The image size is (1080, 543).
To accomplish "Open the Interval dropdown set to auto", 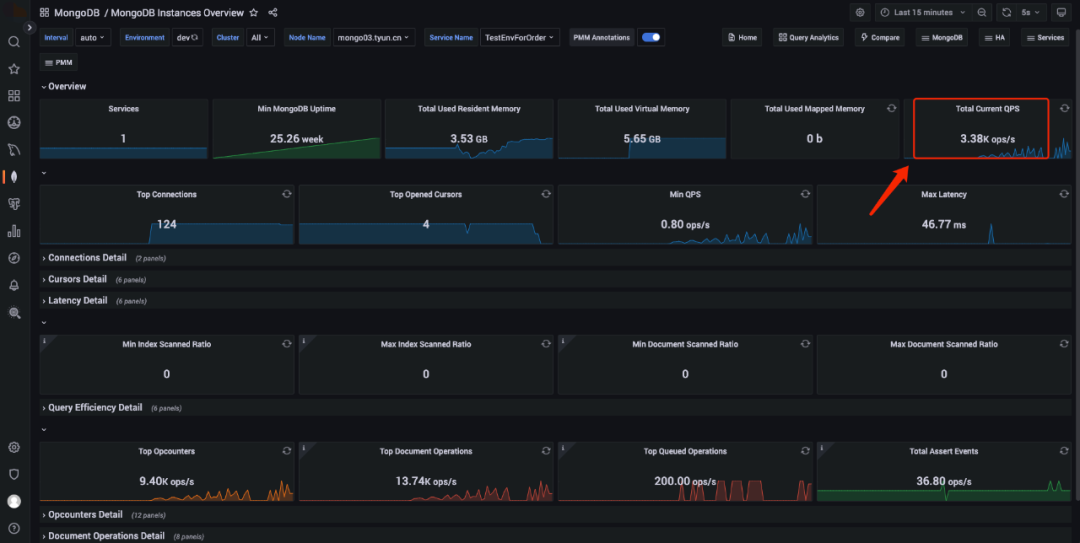I will pyautogui.click(x=91, y=37).
